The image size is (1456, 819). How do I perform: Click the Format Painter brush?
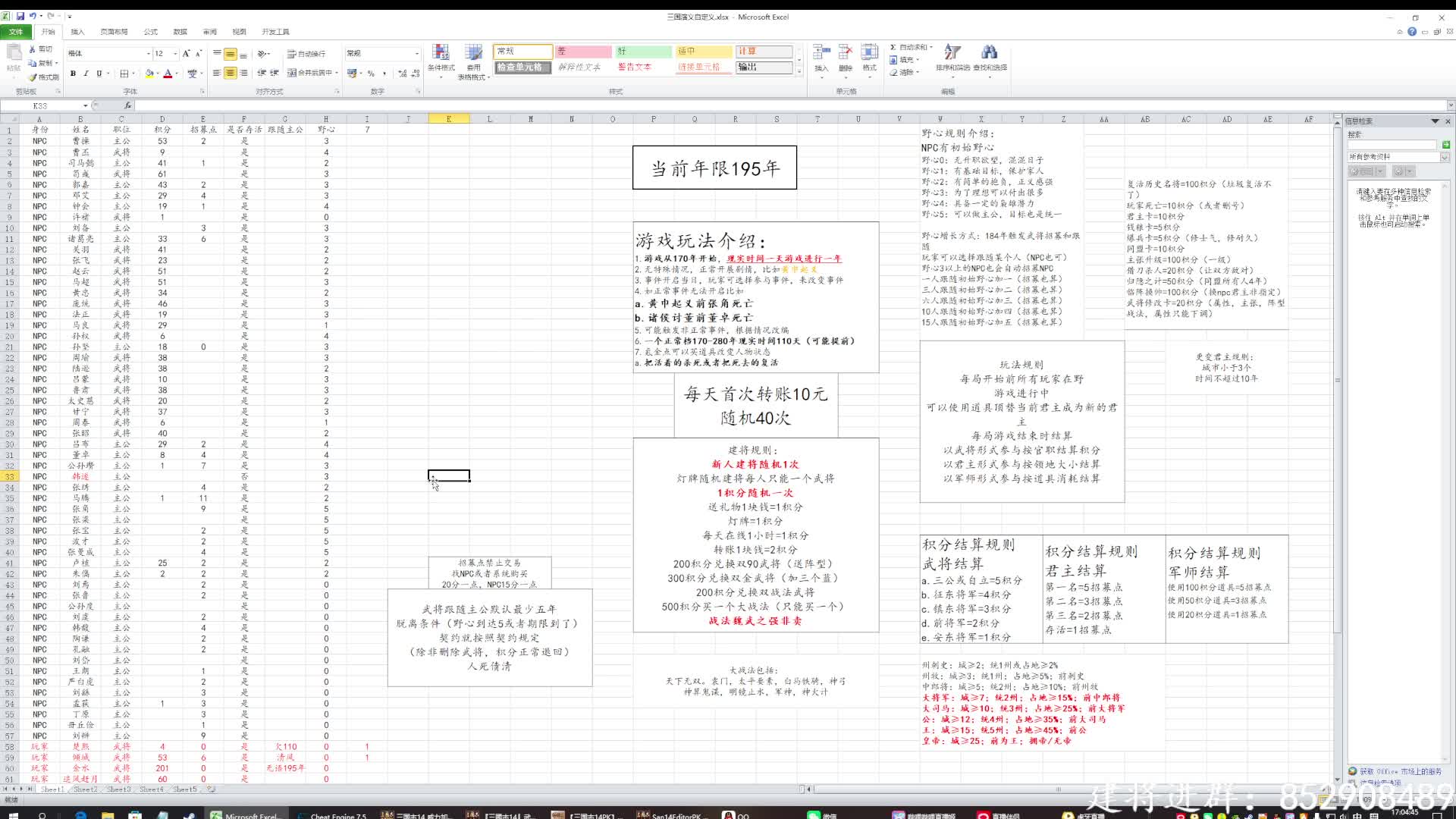point(33,77)
